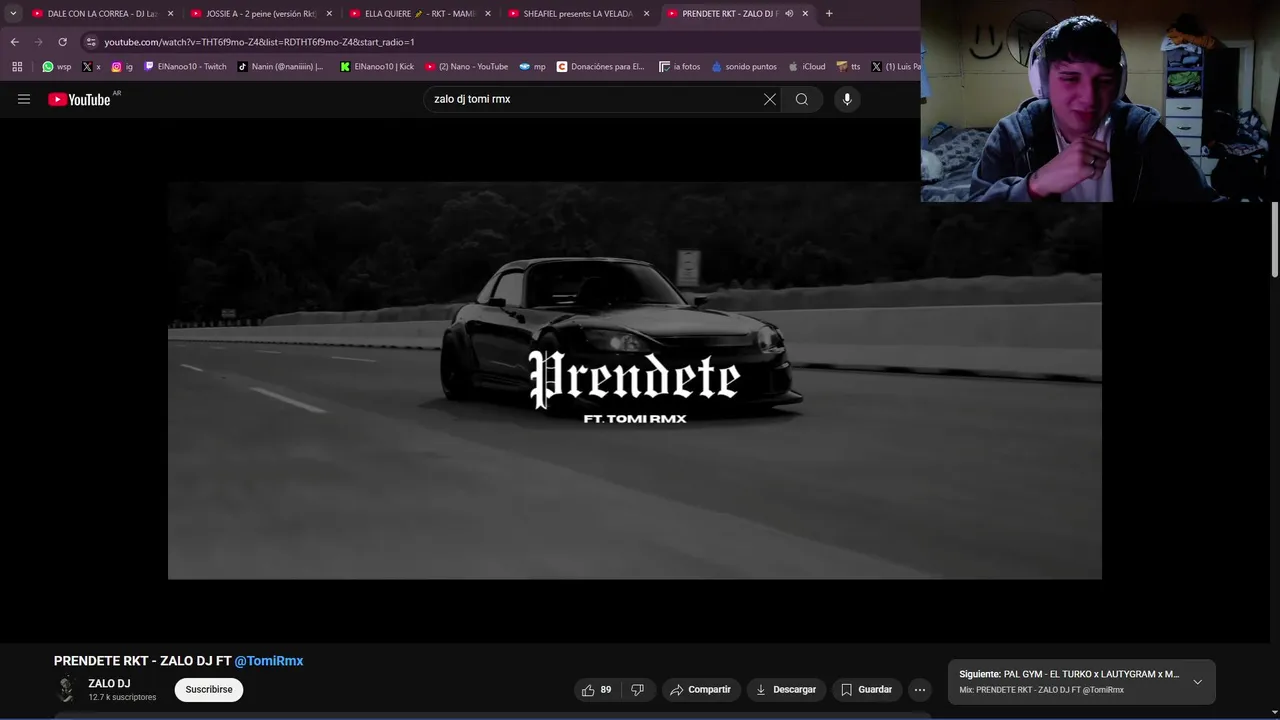Open the iCloud bookmark
1280x720 pixels.
pyautogui.click(x=807, y=66)
